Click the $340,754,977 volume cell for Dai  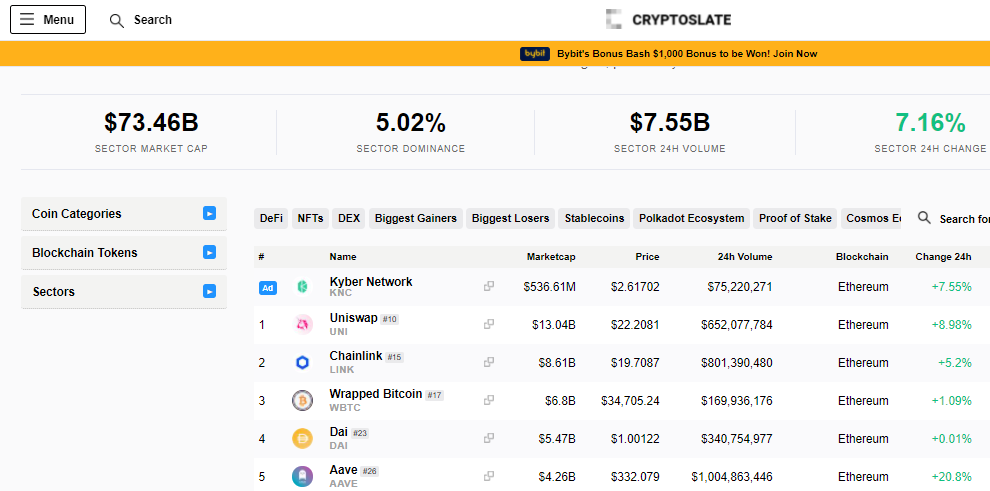(x=736, y=439)
